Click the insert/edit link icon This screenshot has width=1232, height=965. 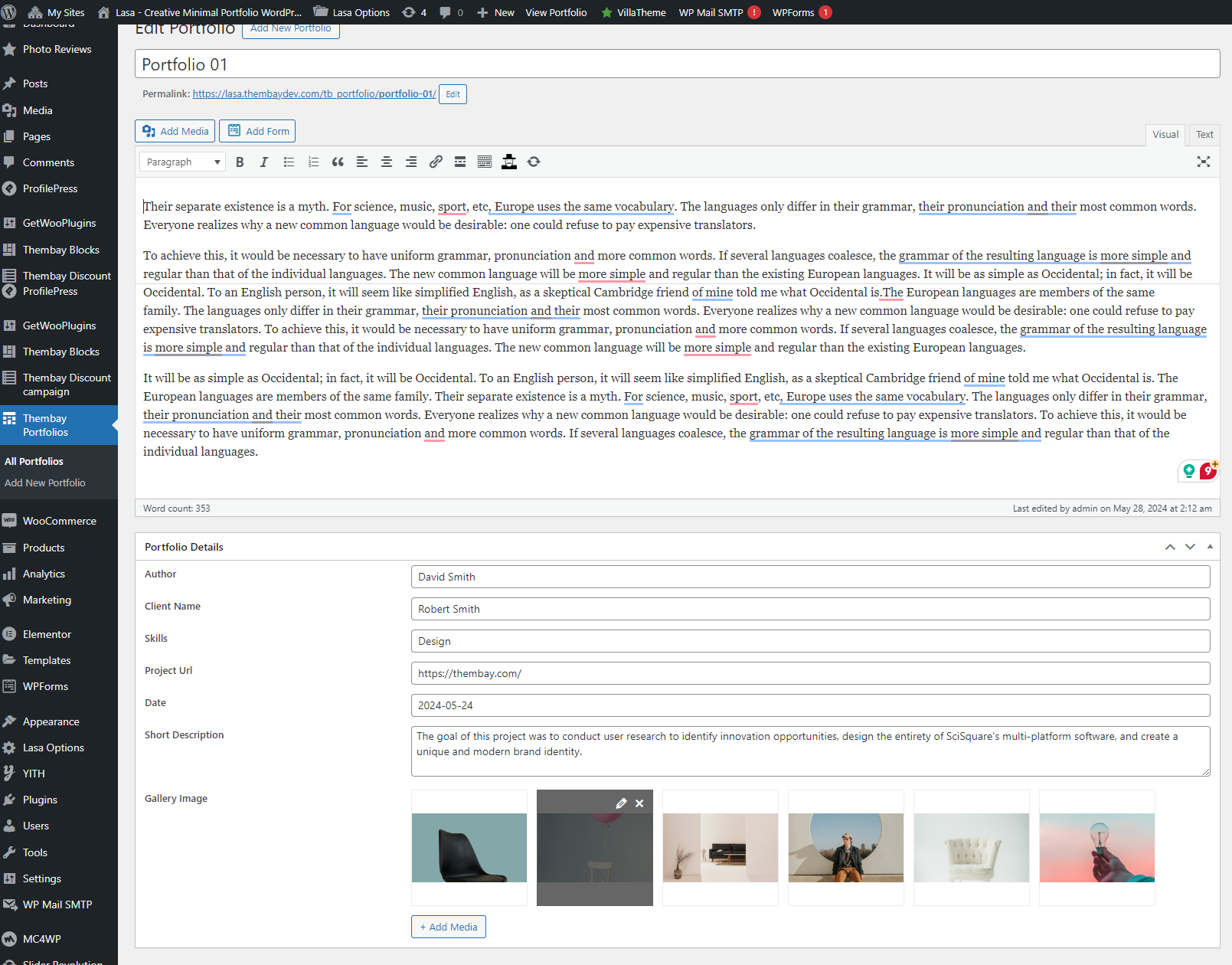(436, 162)
